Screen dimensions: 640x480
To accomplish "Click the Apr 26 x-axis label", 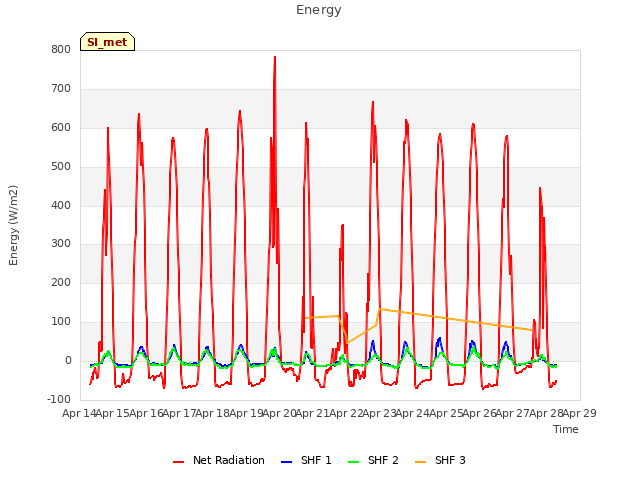I will (480, 413).
